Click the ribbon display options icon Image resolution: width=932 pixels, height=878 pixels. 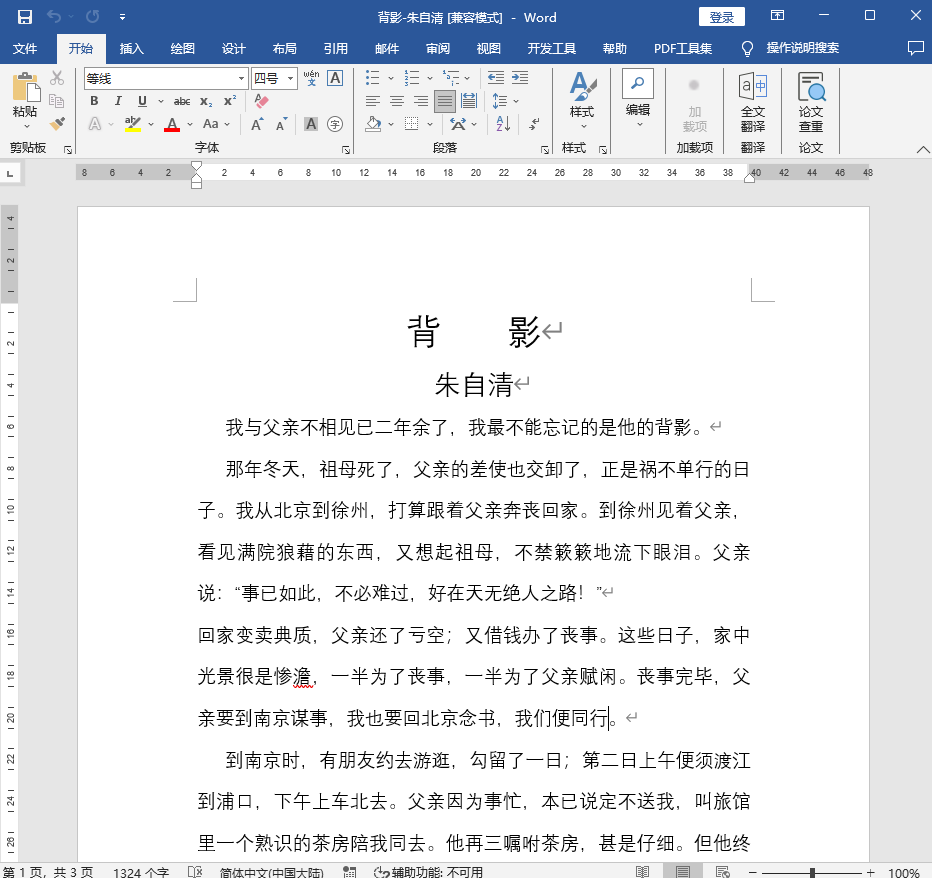777,16
